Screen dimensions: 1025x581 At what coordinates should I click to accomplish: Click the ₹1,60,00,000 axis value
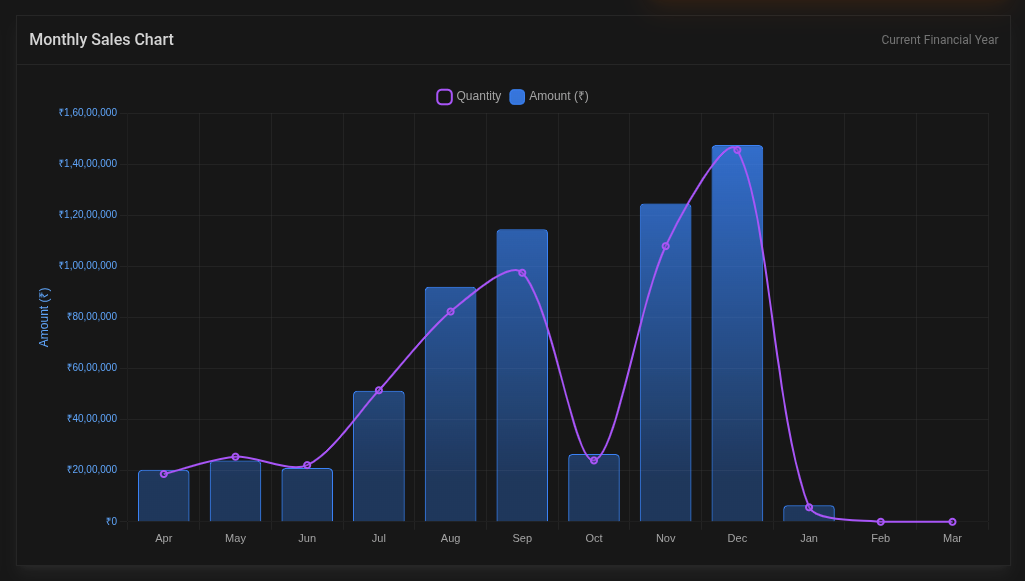point(87,112)
